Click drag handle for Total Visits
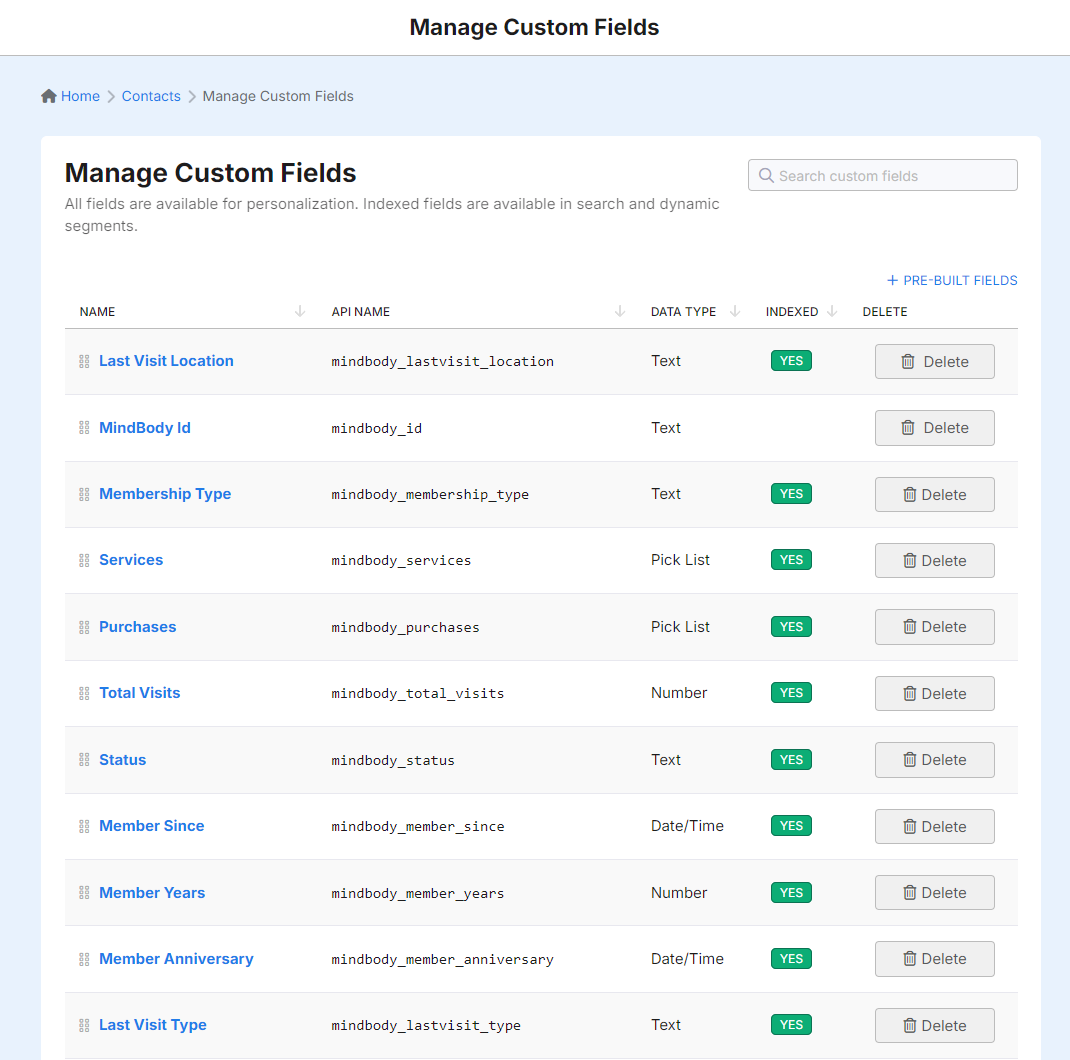1070x1060 pixels. (x=84, y=693)
